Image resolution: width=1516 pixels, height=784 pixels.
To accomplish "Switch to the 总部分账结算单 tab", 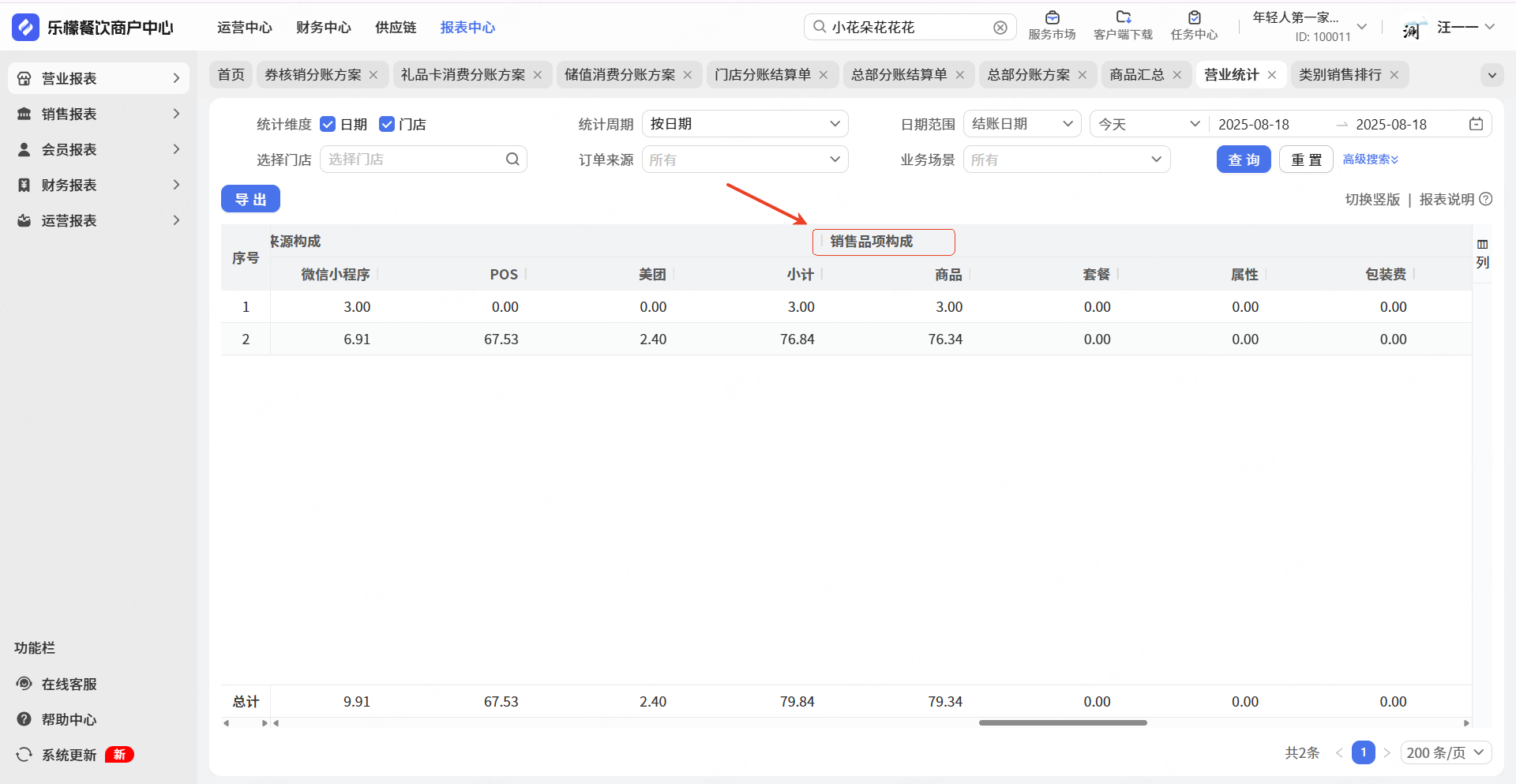I will click(899, 75).
